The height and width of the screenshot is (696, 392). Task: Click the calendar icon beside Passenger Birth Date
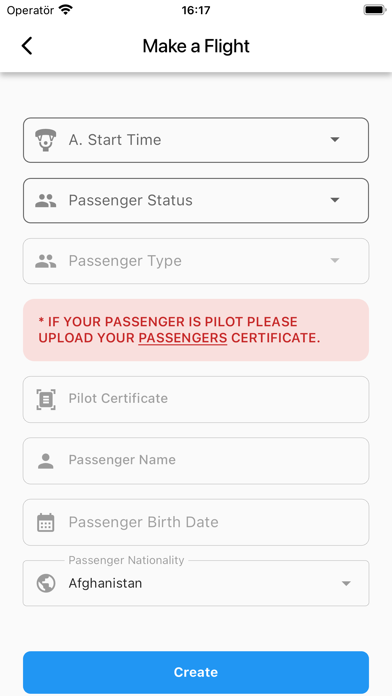46,522
